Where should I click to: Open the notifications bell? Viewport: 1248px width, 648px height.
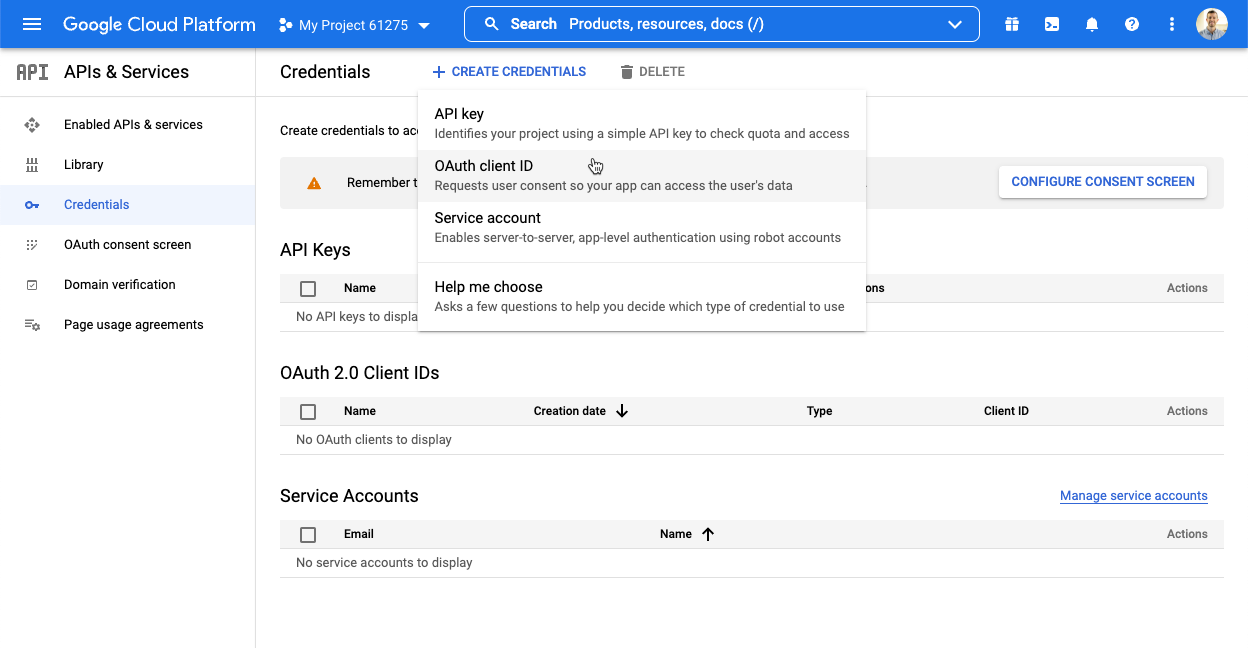click(x=1092, y=24)
